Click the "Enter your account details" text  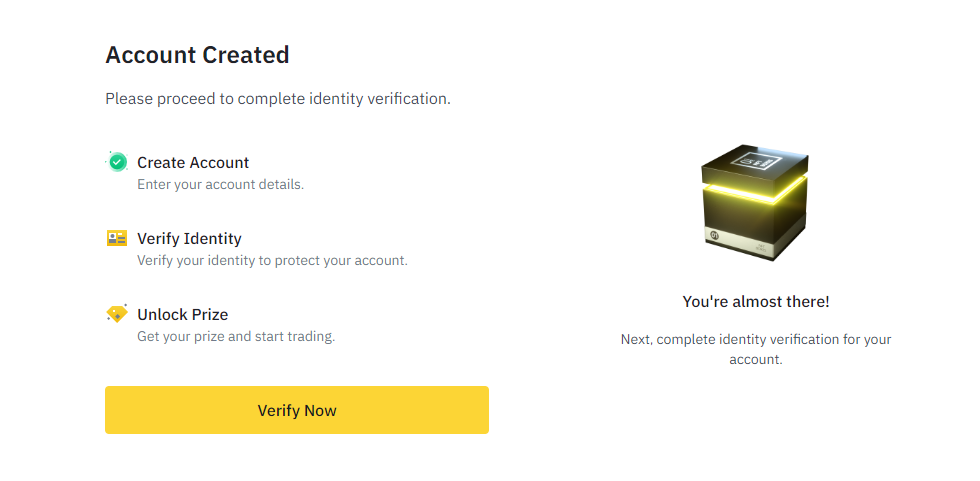[221, 185]
